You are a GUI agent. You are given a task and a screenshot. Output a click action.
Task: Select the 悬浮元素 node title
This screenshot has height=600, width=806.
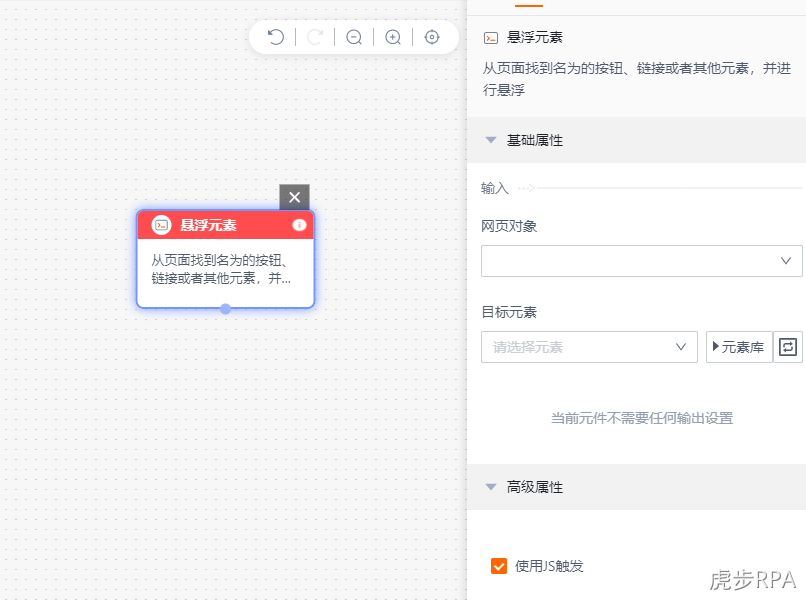tap(208, 225)
